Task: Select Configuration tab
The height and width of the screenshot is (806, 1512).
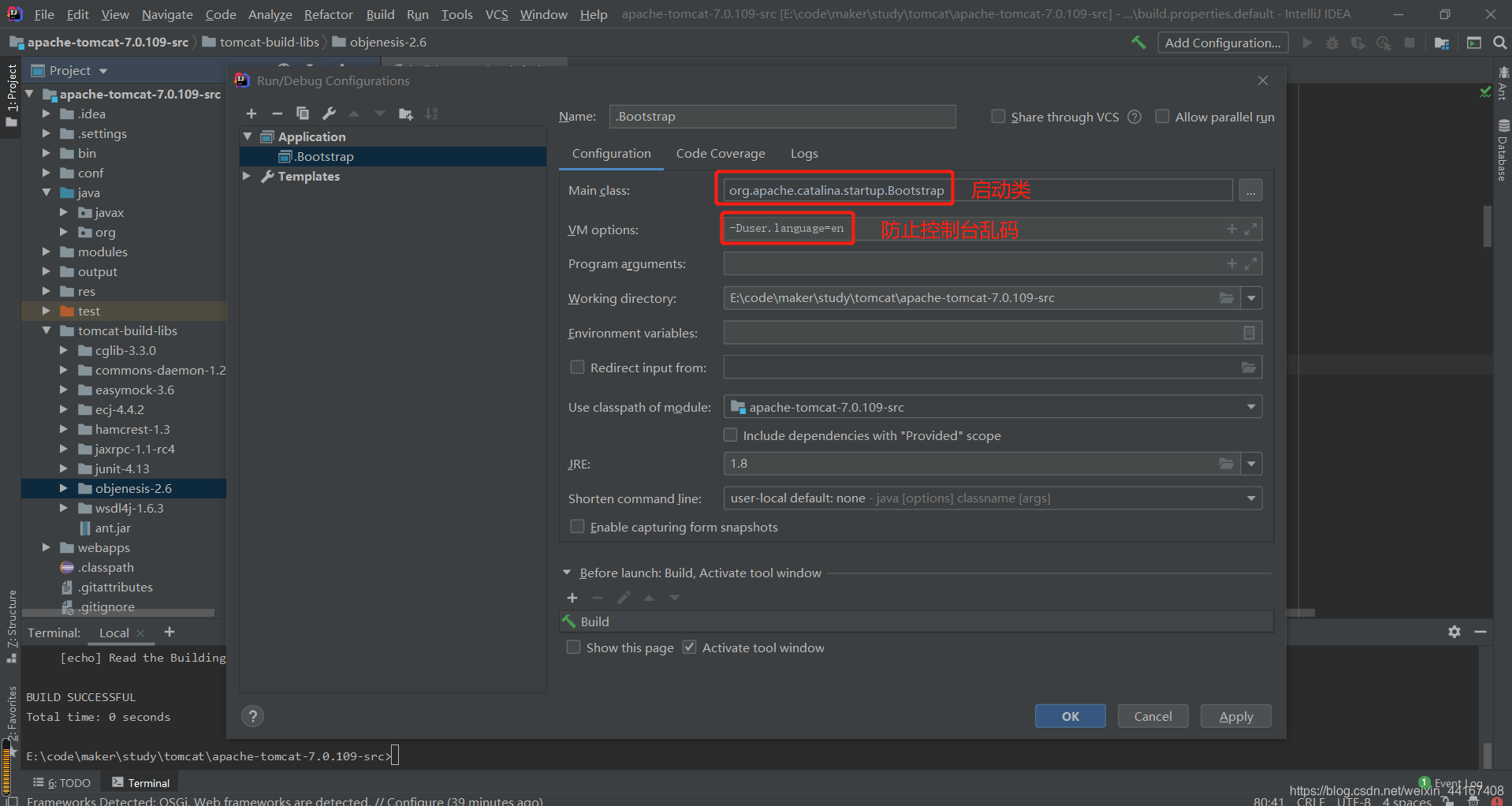Action: [612, 154]
